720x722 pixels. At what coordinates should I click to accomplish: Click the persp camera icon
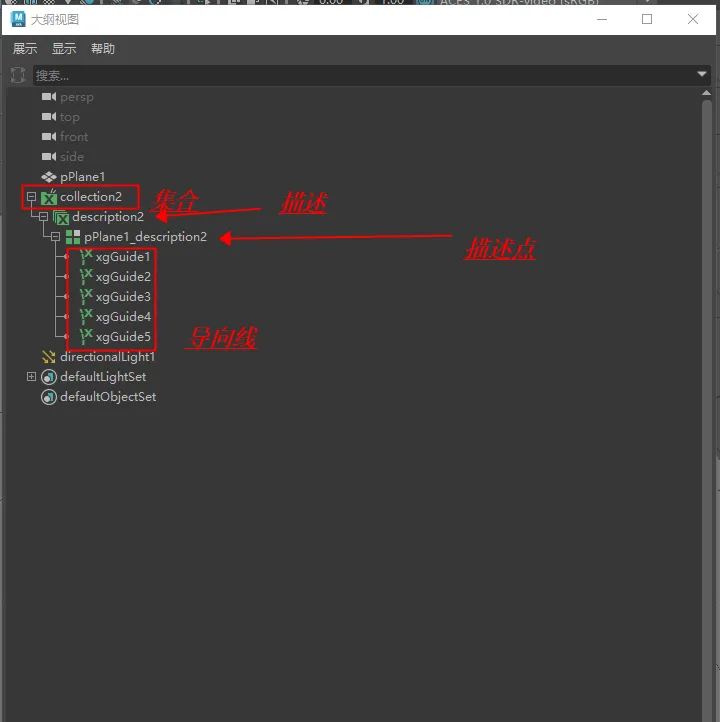pyautogui.click(x=49, y=97)
